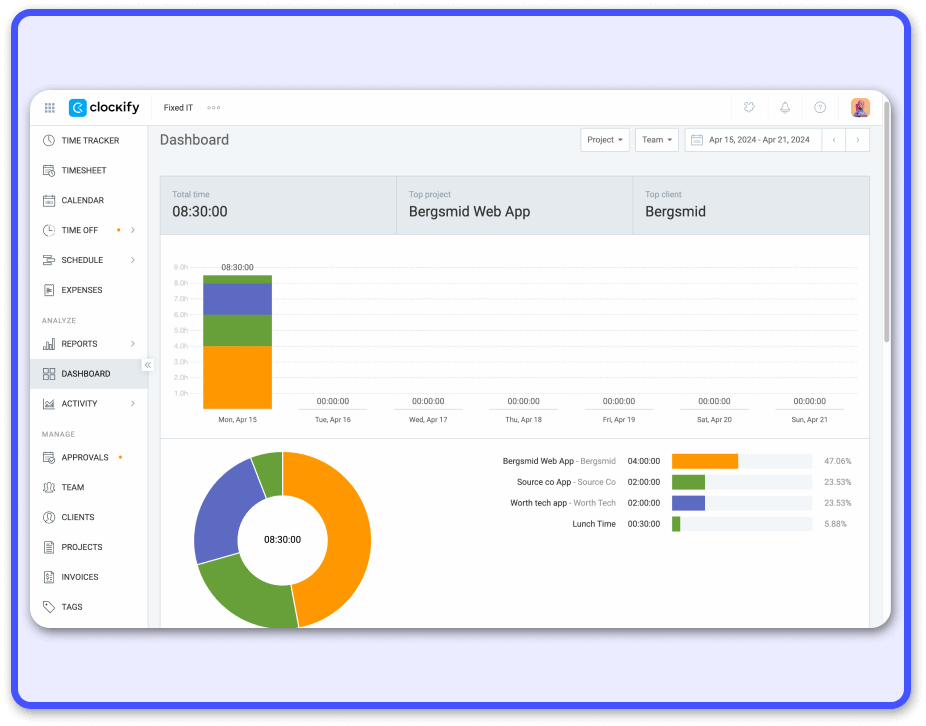Go to previous week arrow
Viewport: 926px width, 726px height.
[x=834, y=140]
